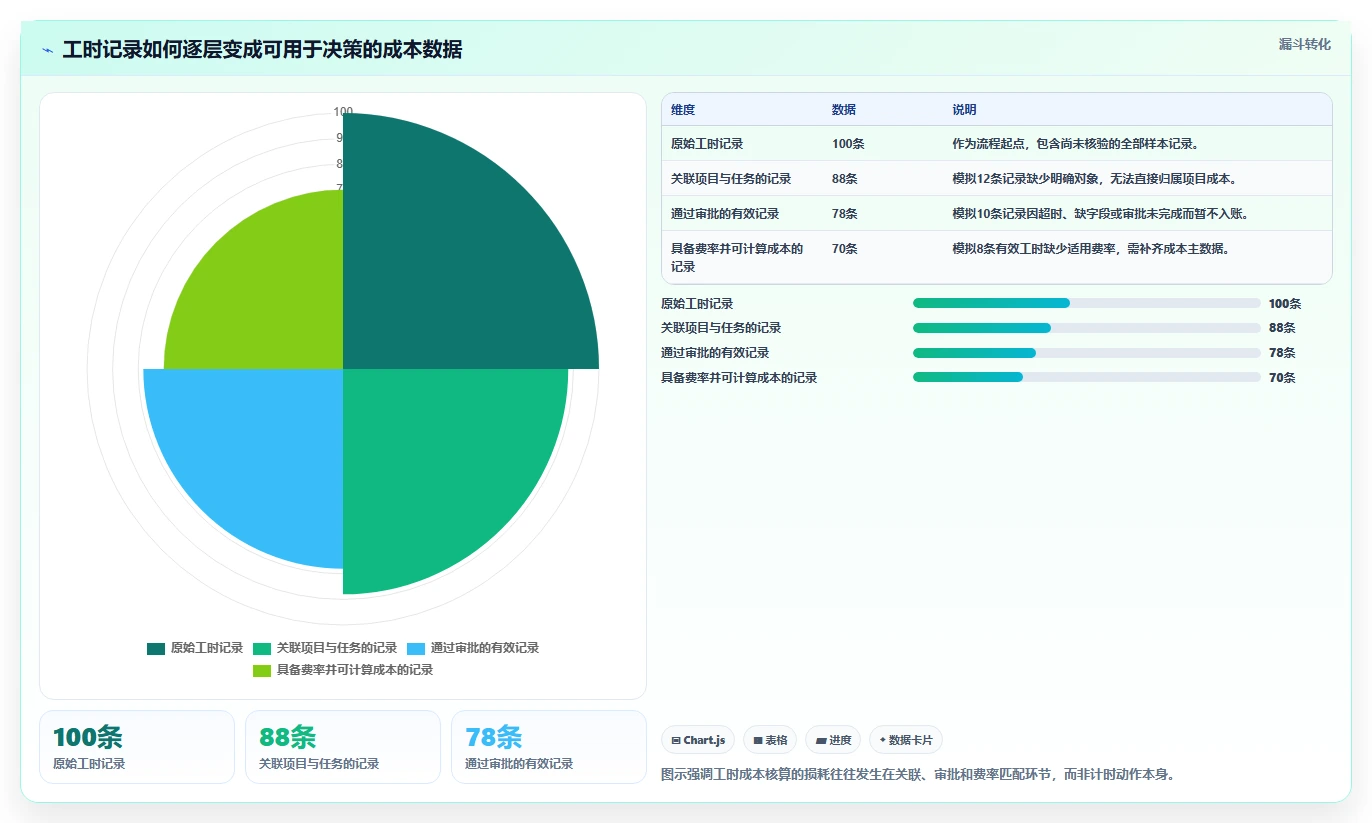Screen dimensions: 1372x823
Task: Click the 100 axis tick on the chart
Action: click(343, 112)
